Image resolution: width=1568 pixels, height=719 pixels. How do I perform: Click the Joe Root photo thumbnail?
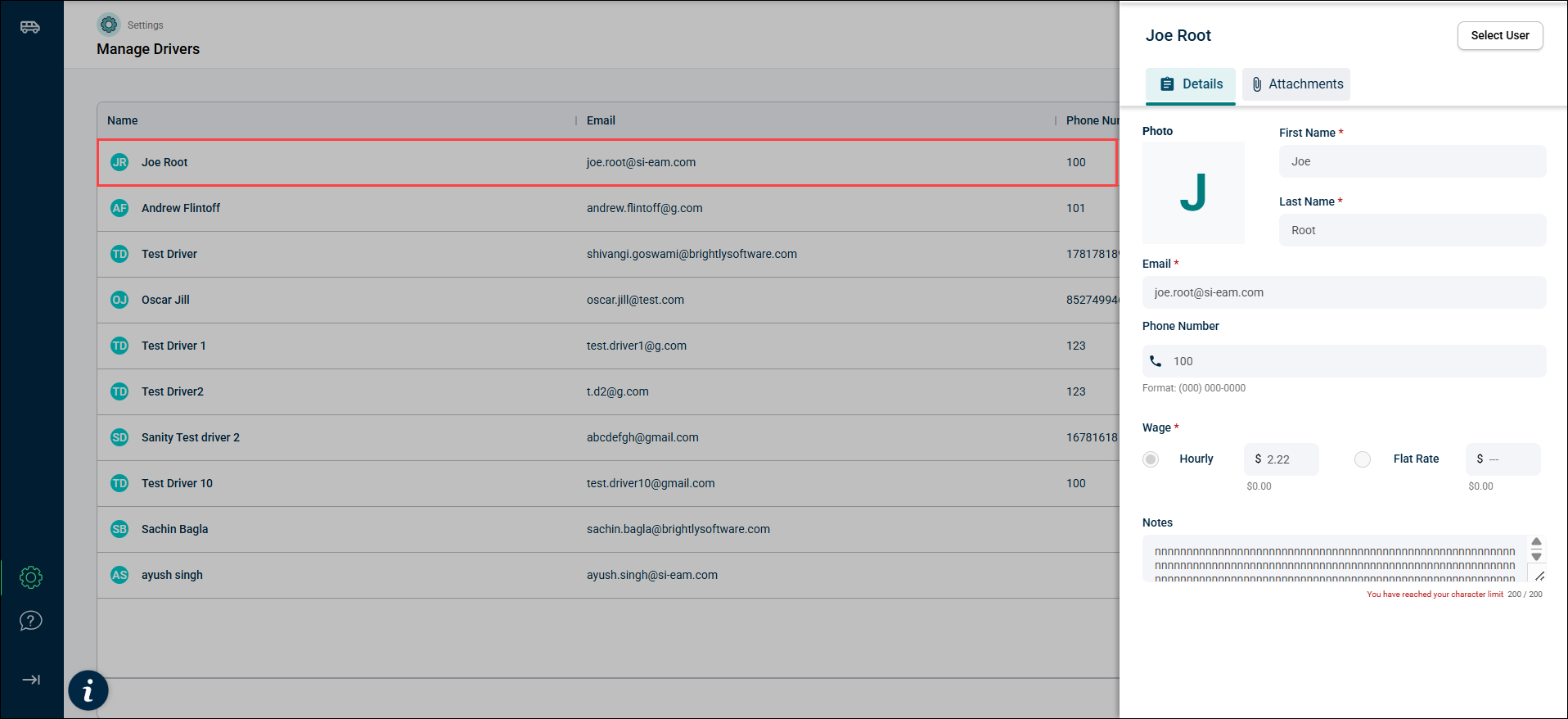(x=1193, y=193)
